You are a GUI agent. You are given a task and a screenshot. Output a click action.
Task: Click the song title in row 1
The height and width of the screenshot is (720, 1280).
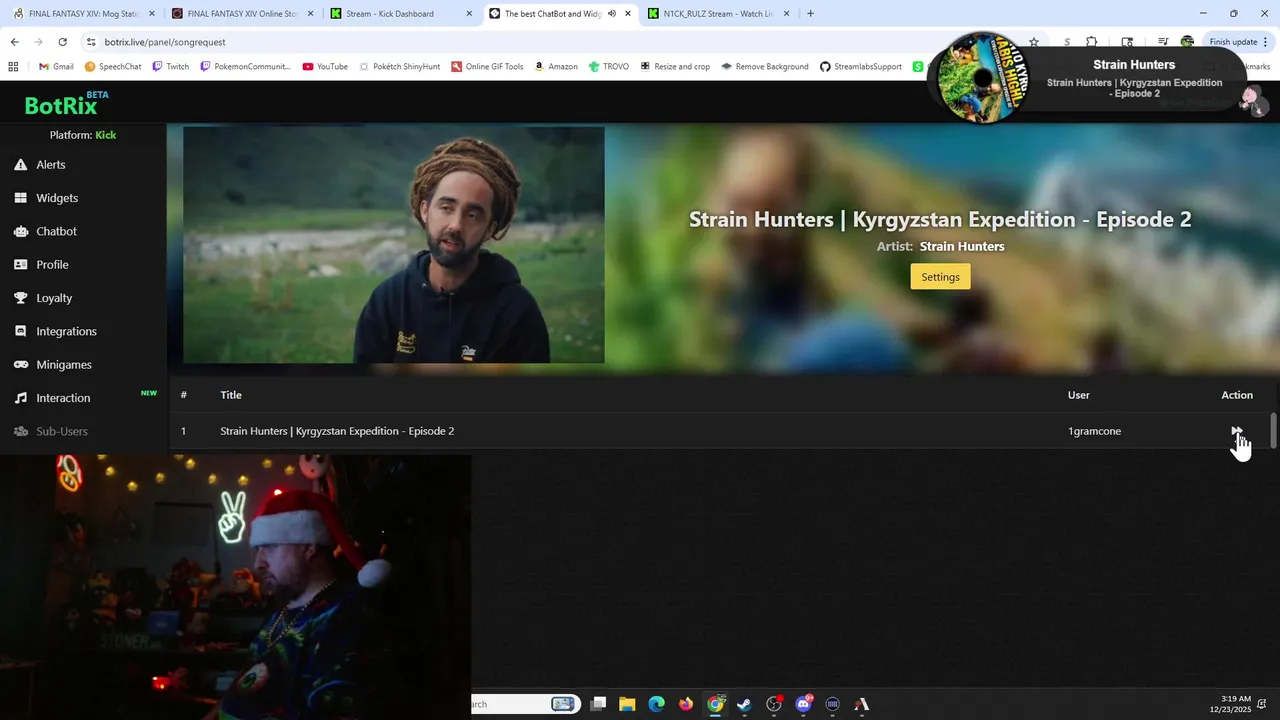pyautogui.click(x=337, y=431)
